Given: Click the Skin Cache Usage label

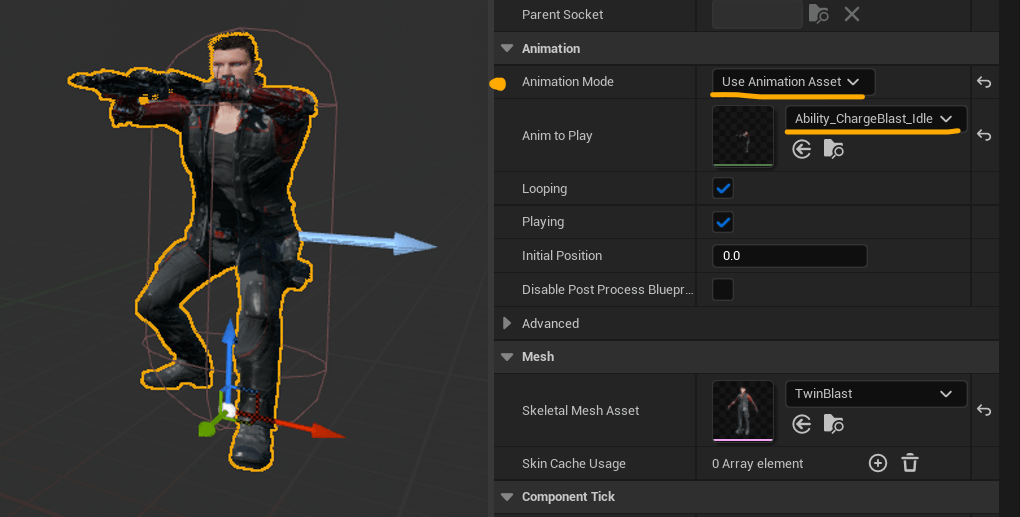Looking at the screenshot, I should [573, 463].
